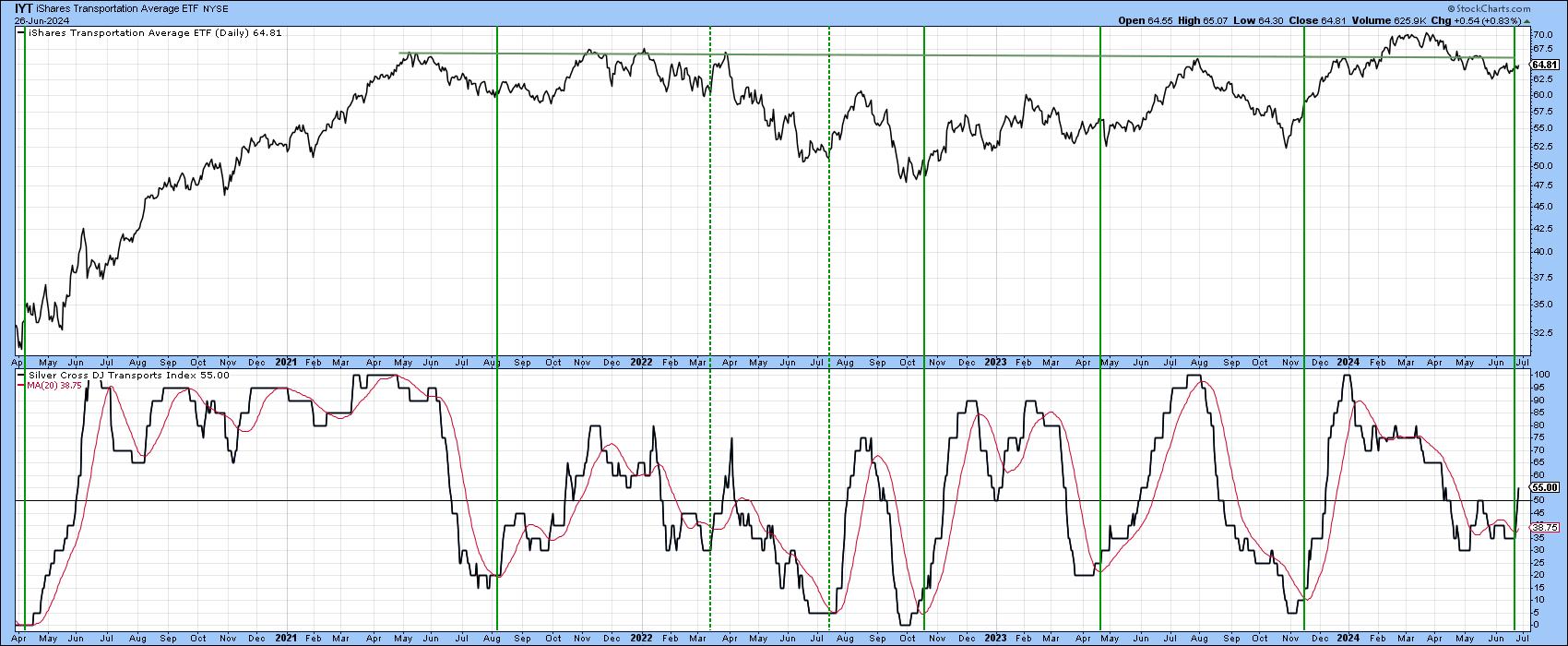Click the 47.5 label on the price axis
1568x646 pixels.
tap(1541, 185)
